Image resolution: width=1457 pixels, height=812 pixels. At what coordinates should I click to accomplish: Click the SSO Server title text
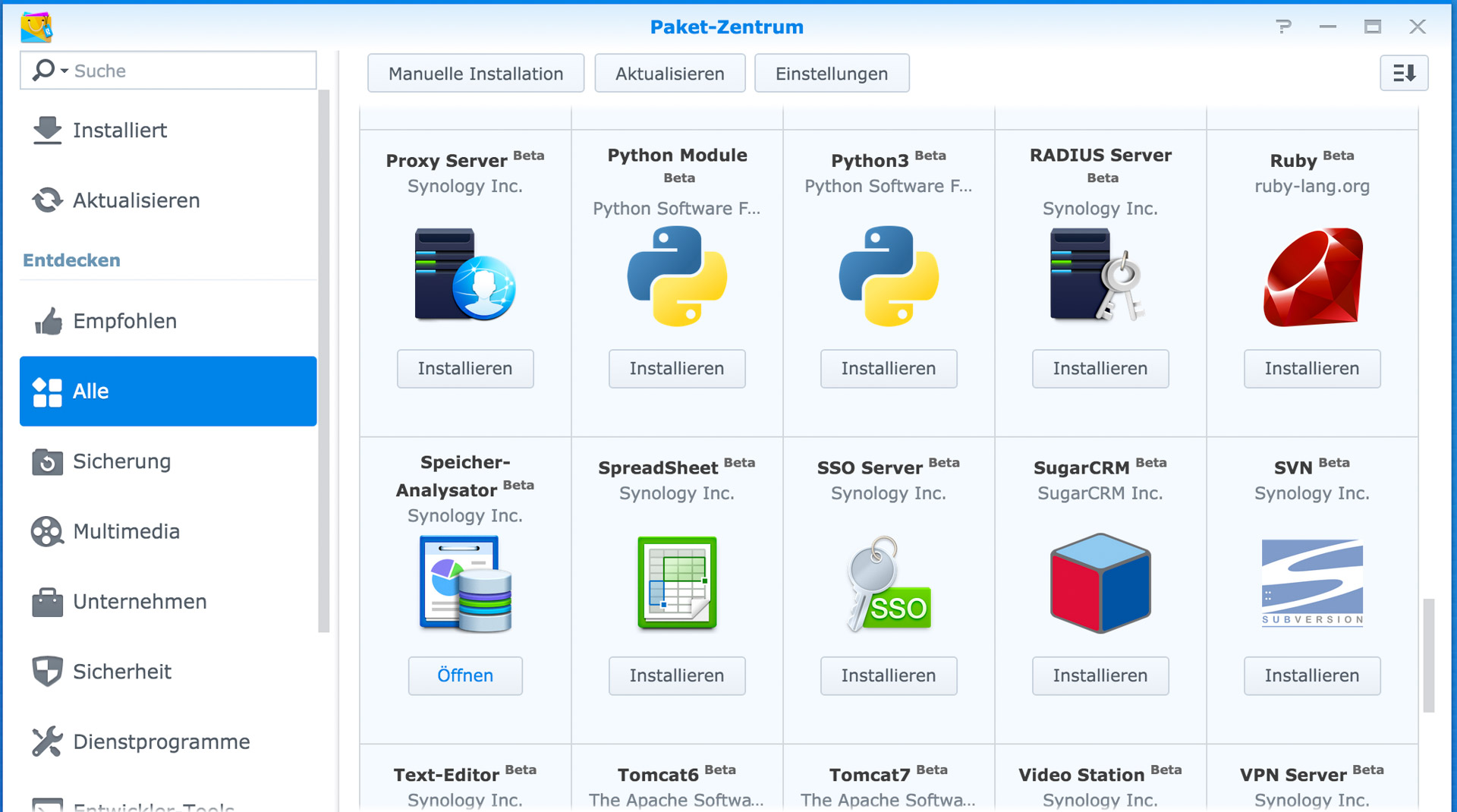click(x=870, y=468)
